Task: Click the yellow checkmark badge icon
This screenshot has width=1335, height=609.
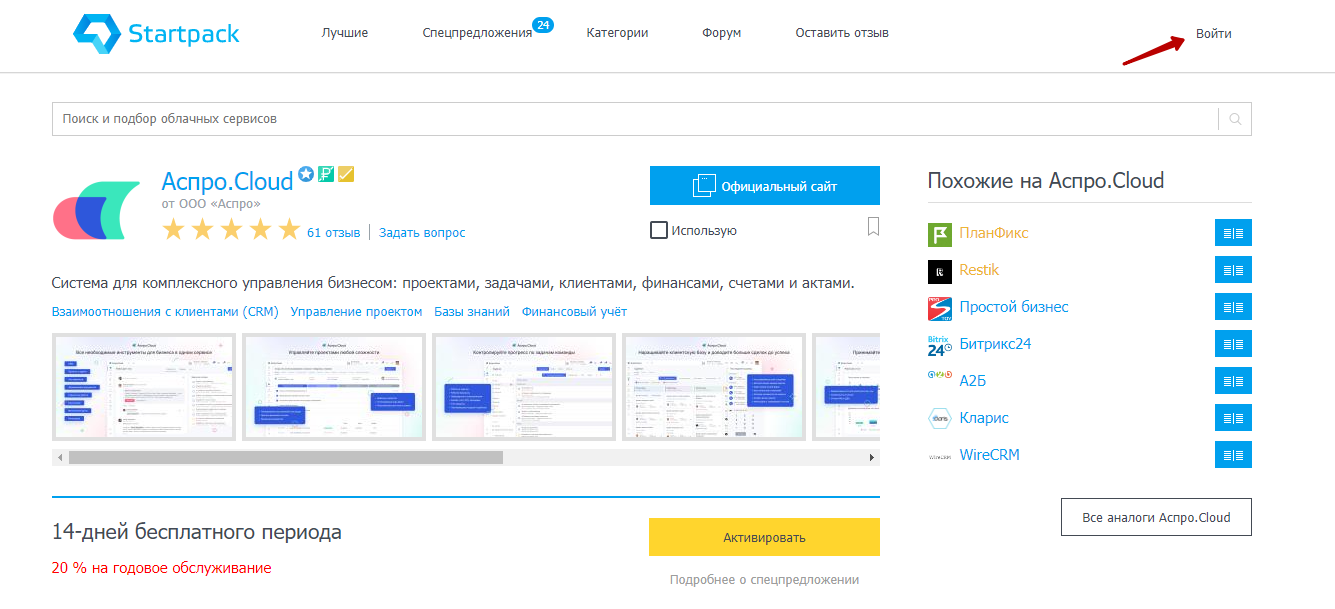Action: point(346,175)
